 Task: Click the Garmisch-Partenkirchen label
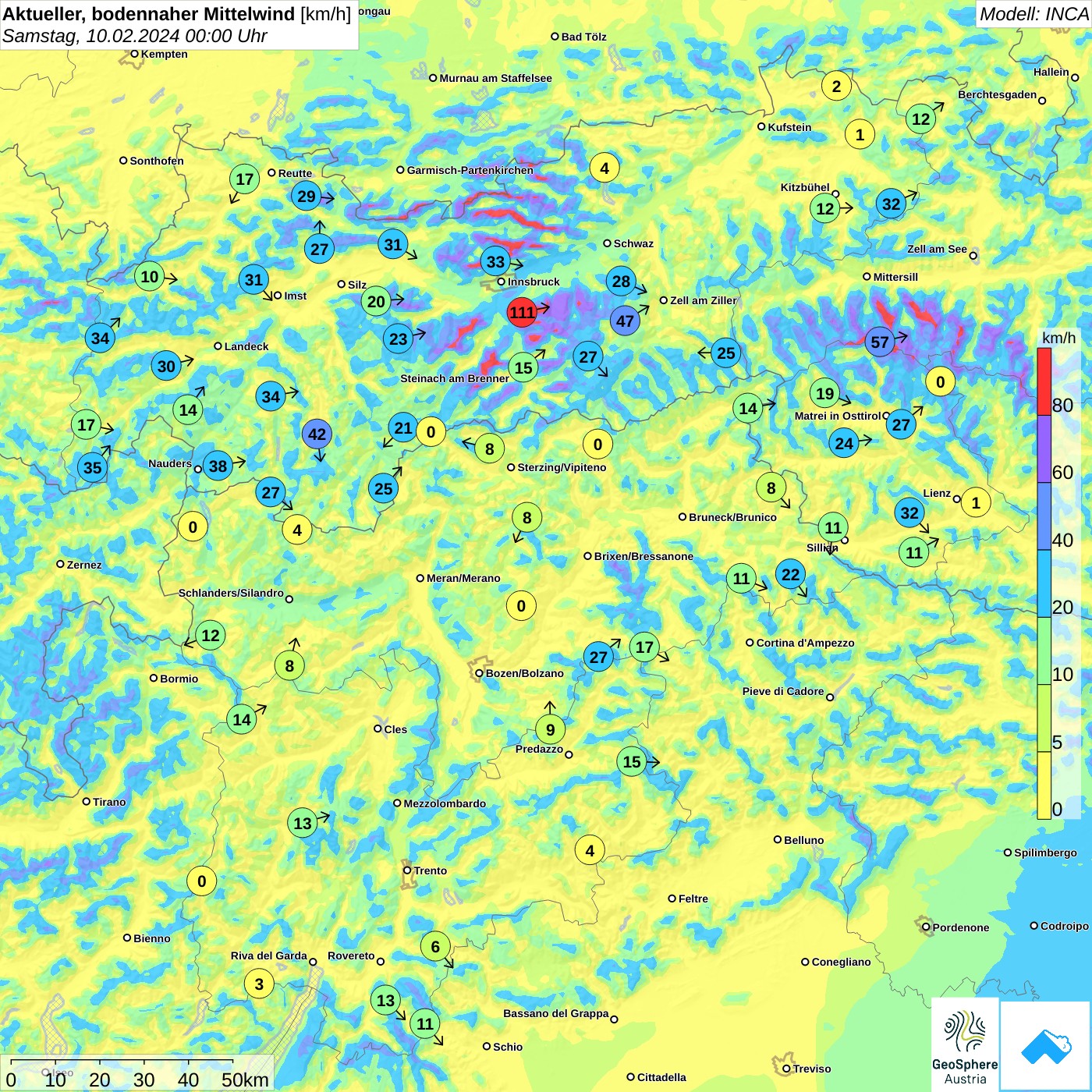(x=470, y=170)
